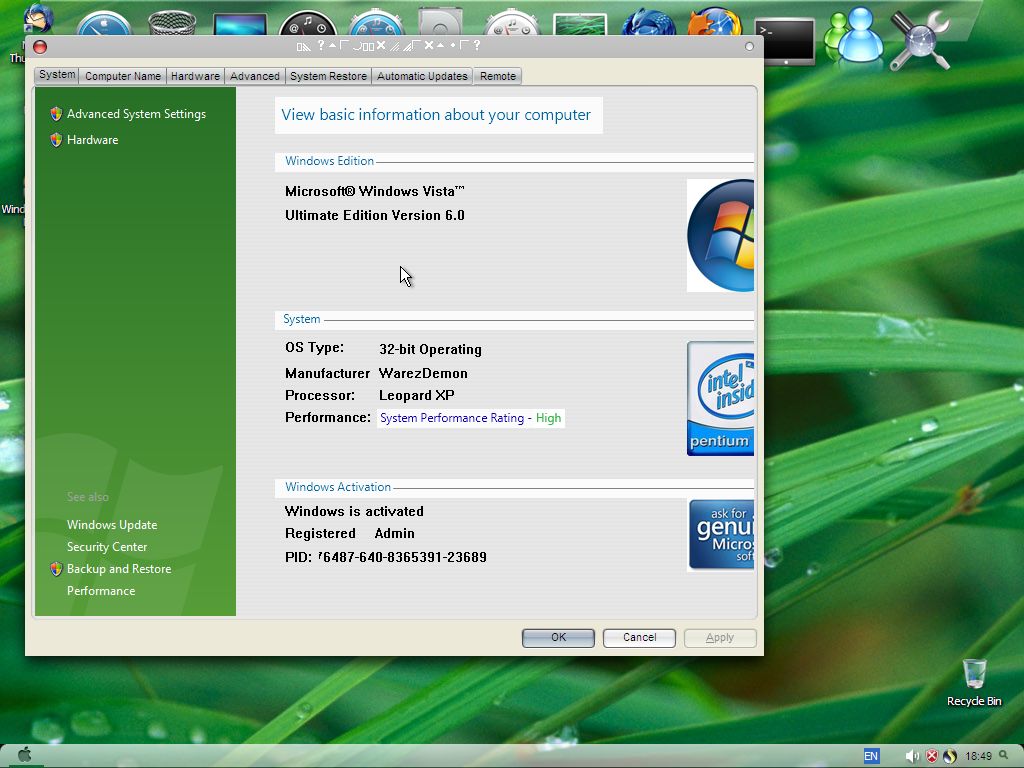1024x768 pixels.
Task: Click the volume speaker tray icon
Action: [x=912, y=756]
